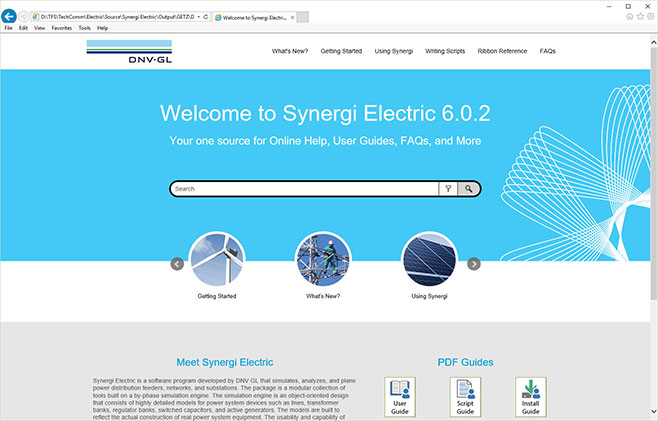
Task: Click the PDF Guides heading
Action: click(x=465, y=362)
